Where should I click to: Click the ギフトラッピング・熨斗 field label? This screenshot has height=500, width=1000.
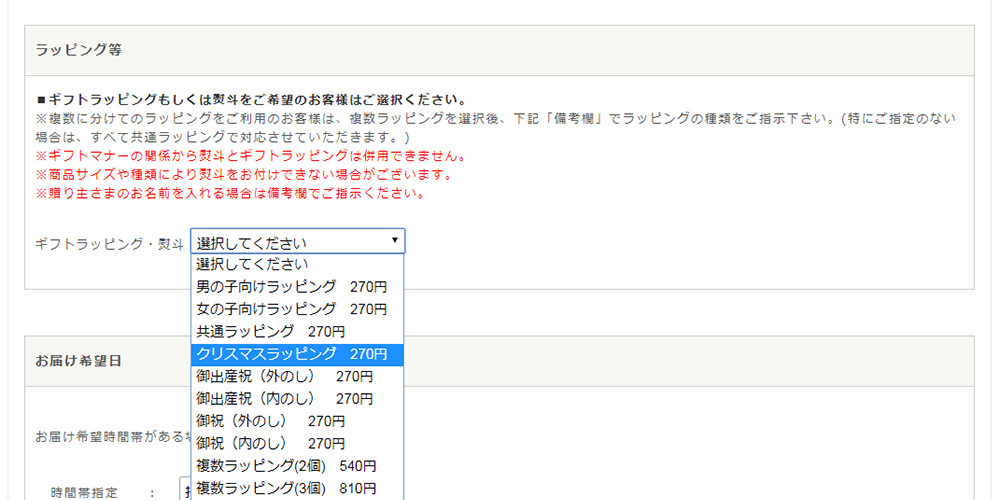click(110, 242)
